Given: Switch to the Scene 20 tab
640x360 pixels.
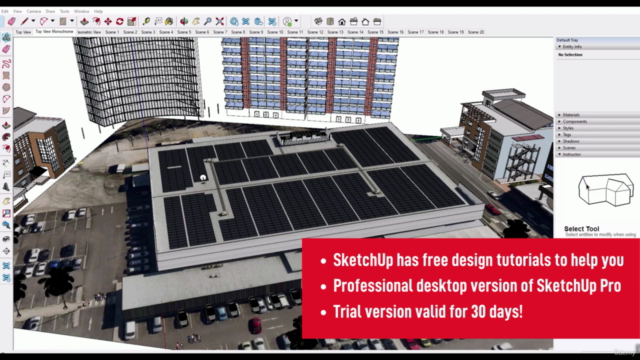Looking at the screenshot, I should coord(476,32).
